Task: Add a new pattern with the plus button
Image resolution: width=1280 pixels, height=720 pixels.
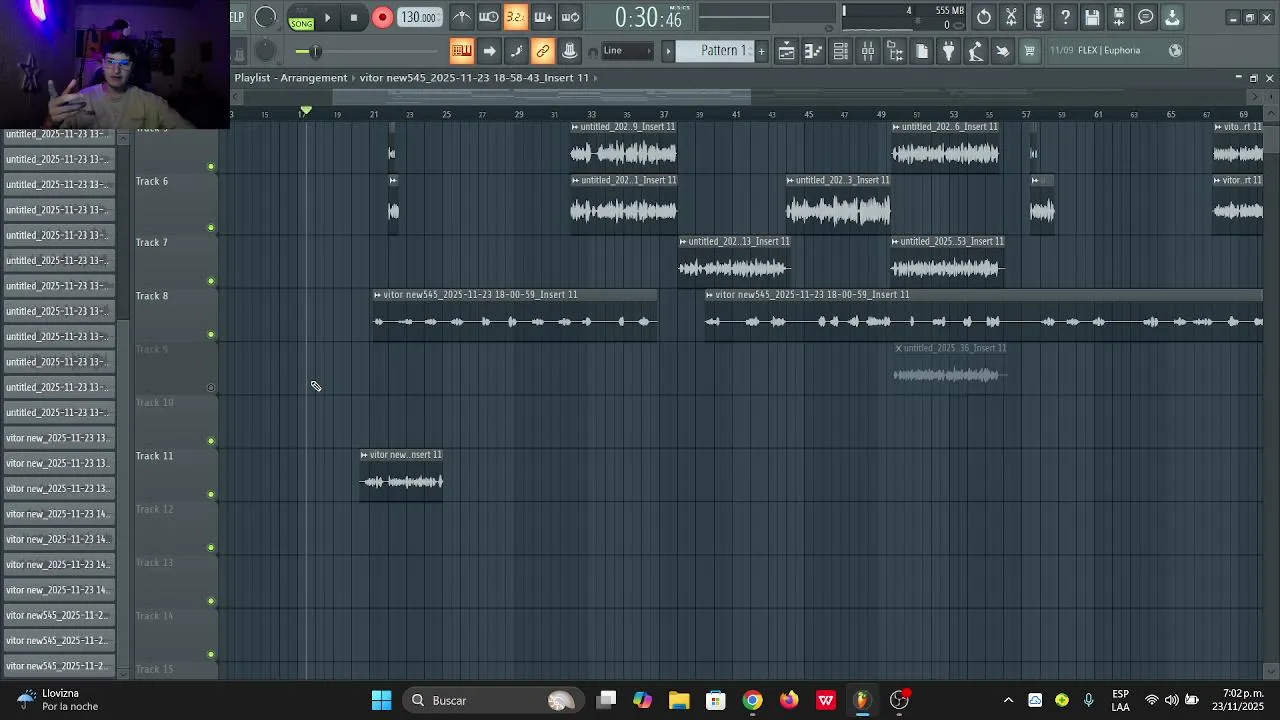Action: (x=761, y=51)
